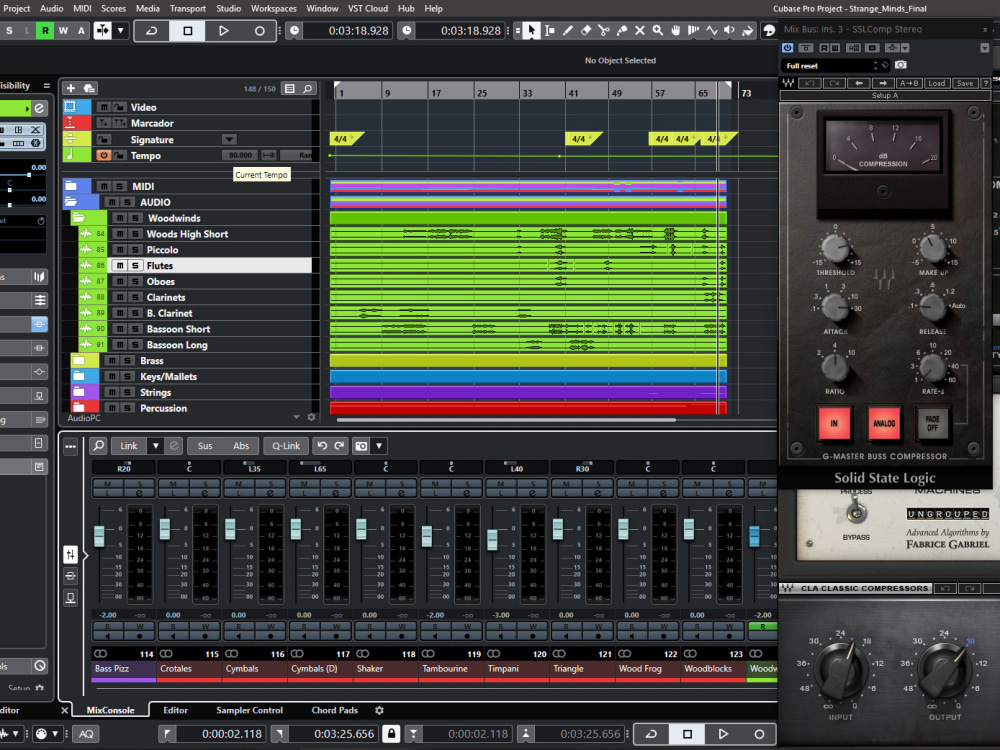Image resolution: width=1000 pixels, height=750 pixels.
Task: Expand the Percussion folder track
Action: point(78,408)
